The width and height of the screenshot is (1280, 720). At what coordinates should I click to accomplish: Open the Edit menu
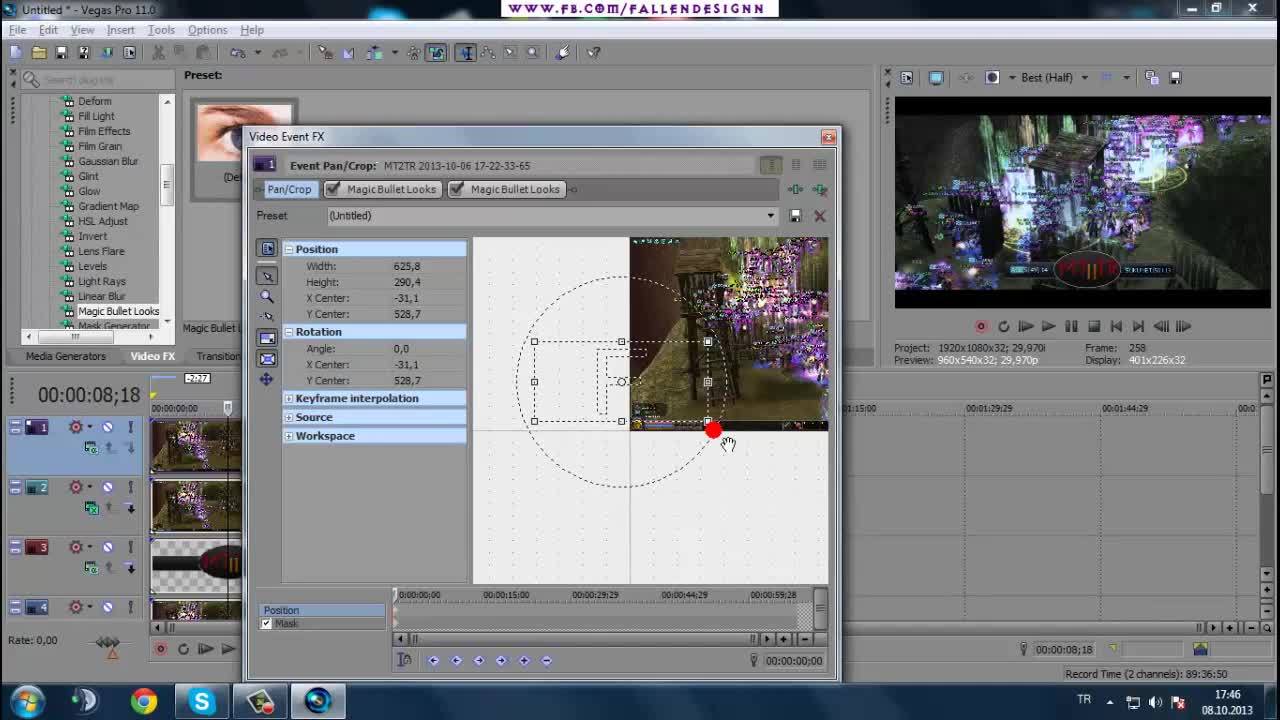(x=48, y=30)
